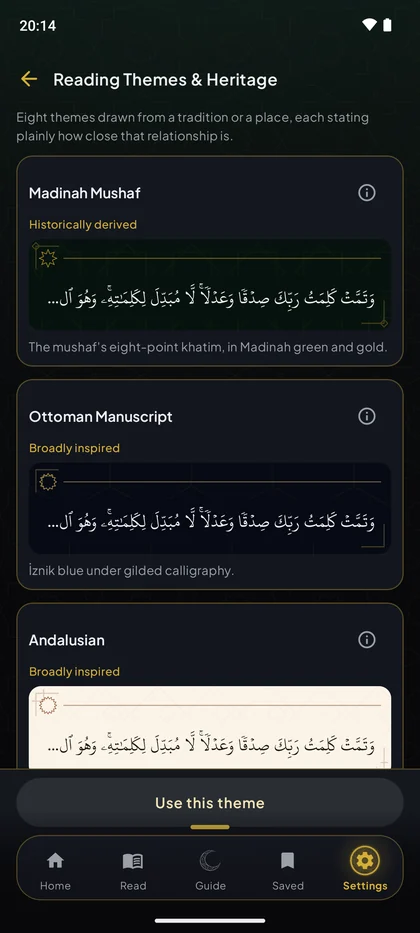Tap Broadly inspired label under Ottoman Manuscript
The height and width of the screenshot is (933, 420).
(74, 448)
